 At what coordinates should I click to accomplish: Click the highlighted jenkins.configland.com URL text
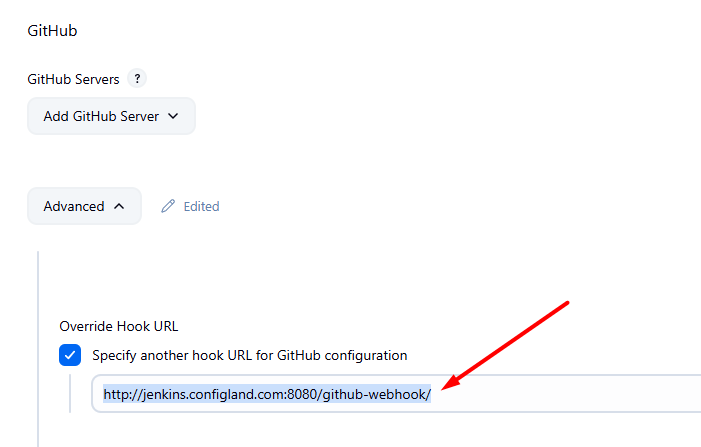266,394
